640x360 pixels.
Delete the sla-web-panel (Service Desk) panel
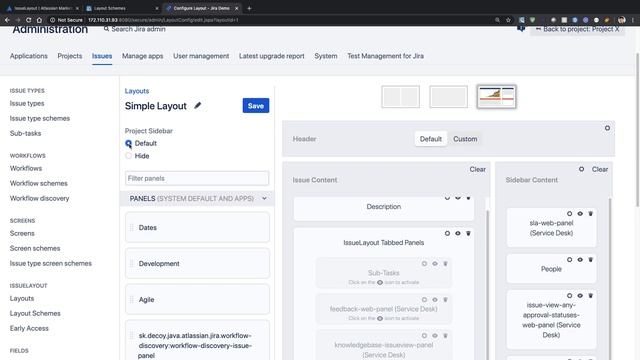591,213
